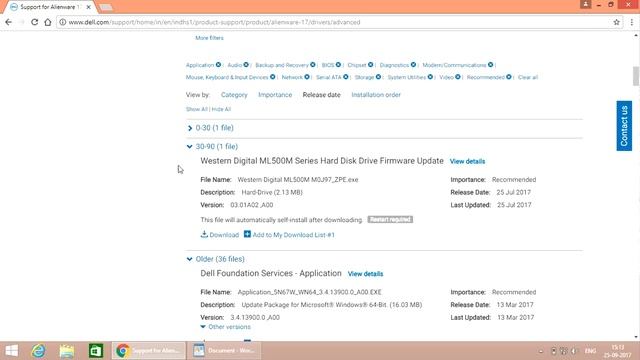Open a new browser tab

(x=106, y=7)
